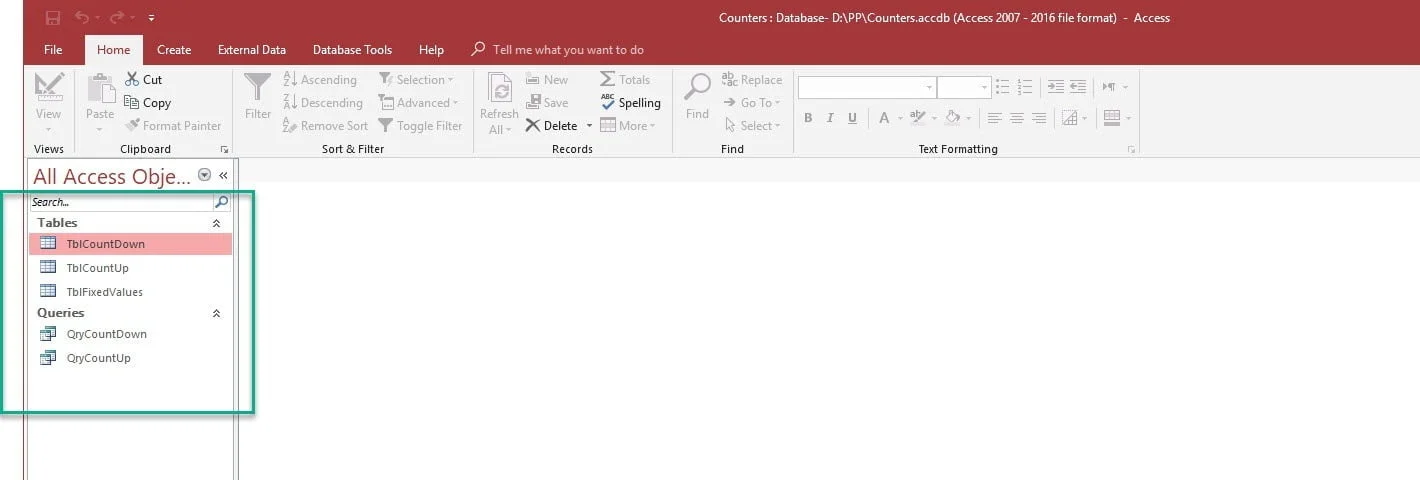Open the Help tab

coord(431,49)
